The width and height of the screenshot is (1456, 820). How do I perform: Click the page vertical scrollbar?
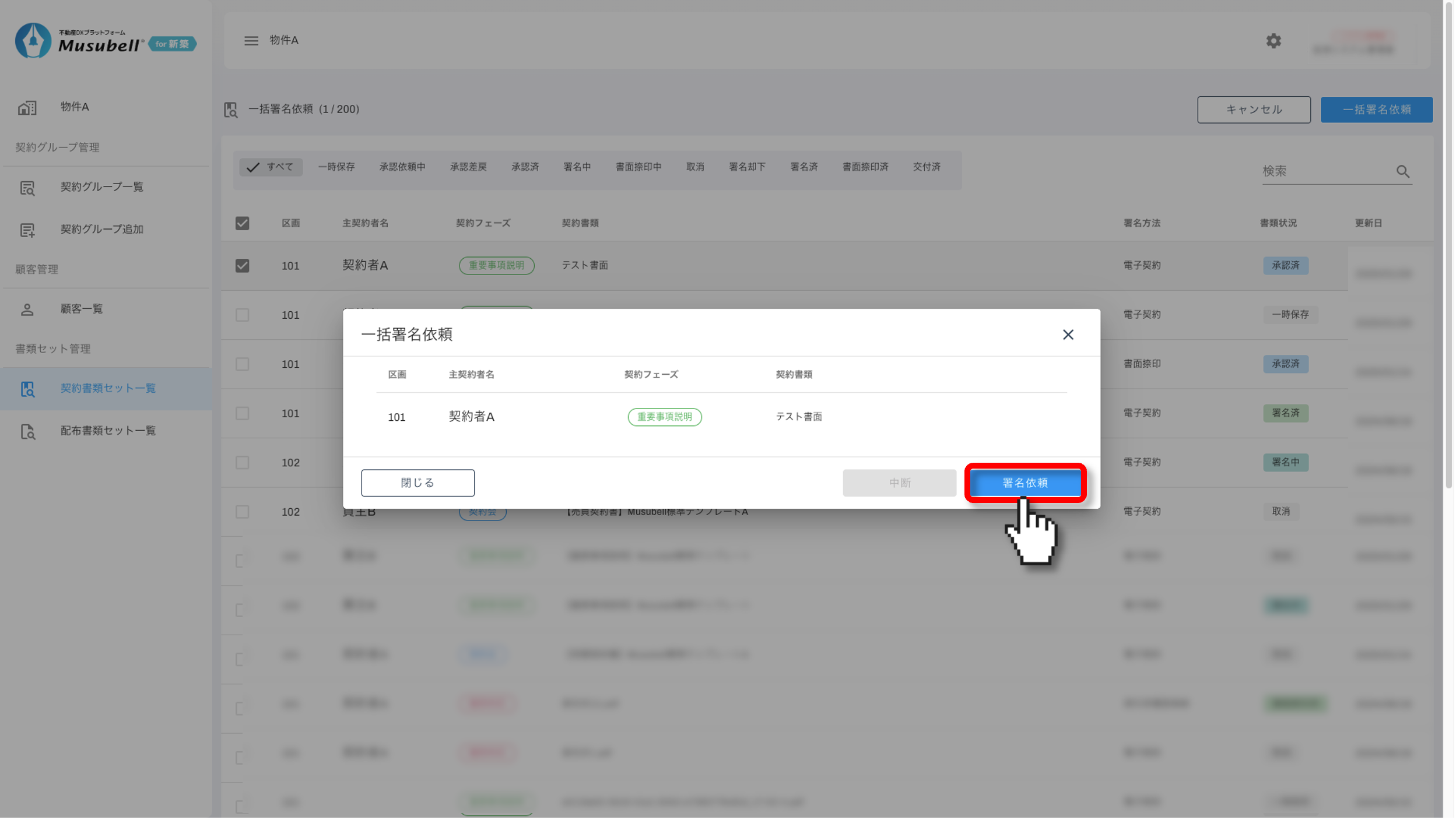[x=1448, y=245]
